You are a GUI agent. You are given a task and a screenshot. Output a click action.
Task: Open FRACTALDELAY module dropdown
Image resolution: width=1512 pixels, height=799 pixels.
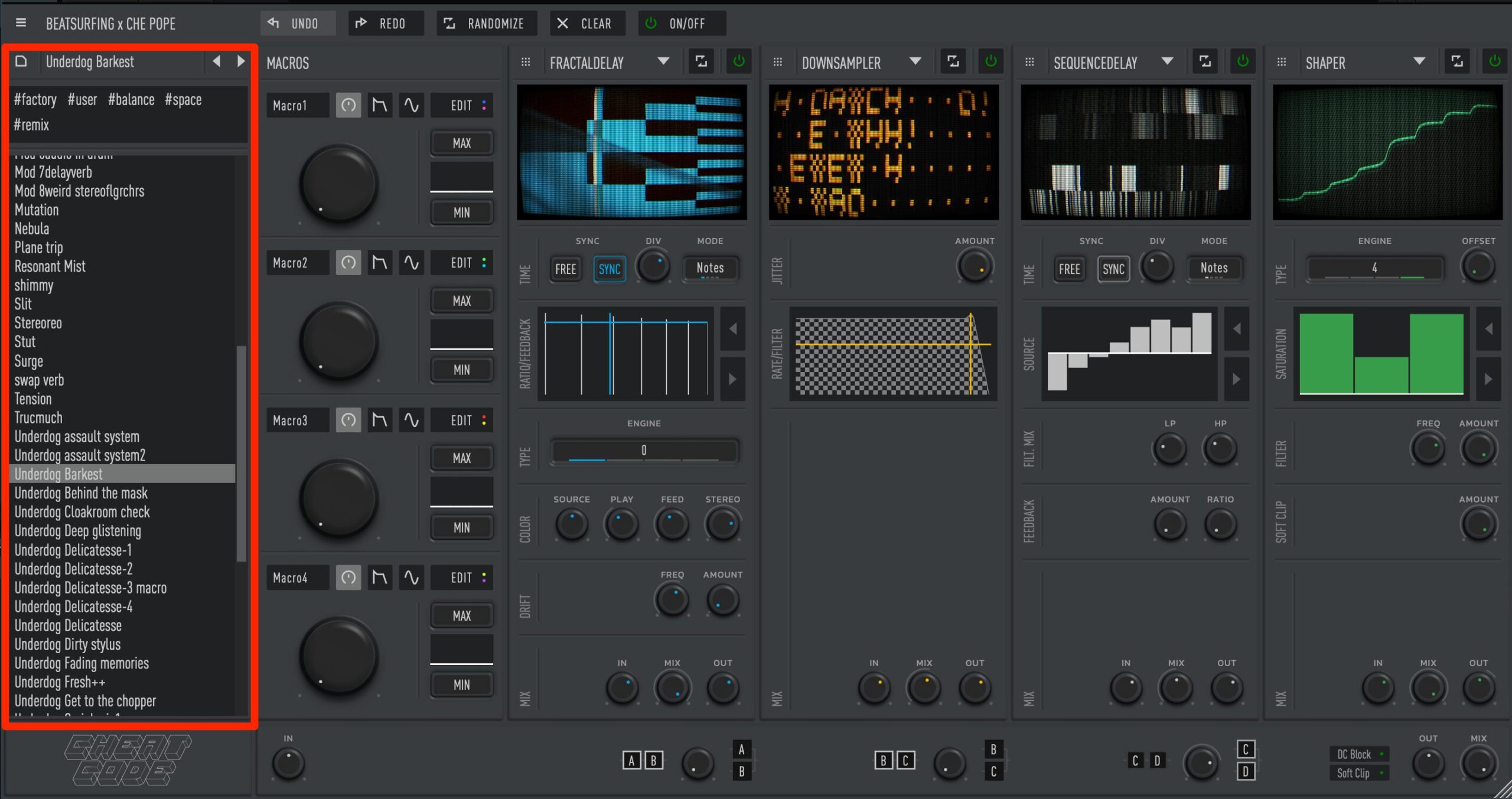[x=664, y=61]
